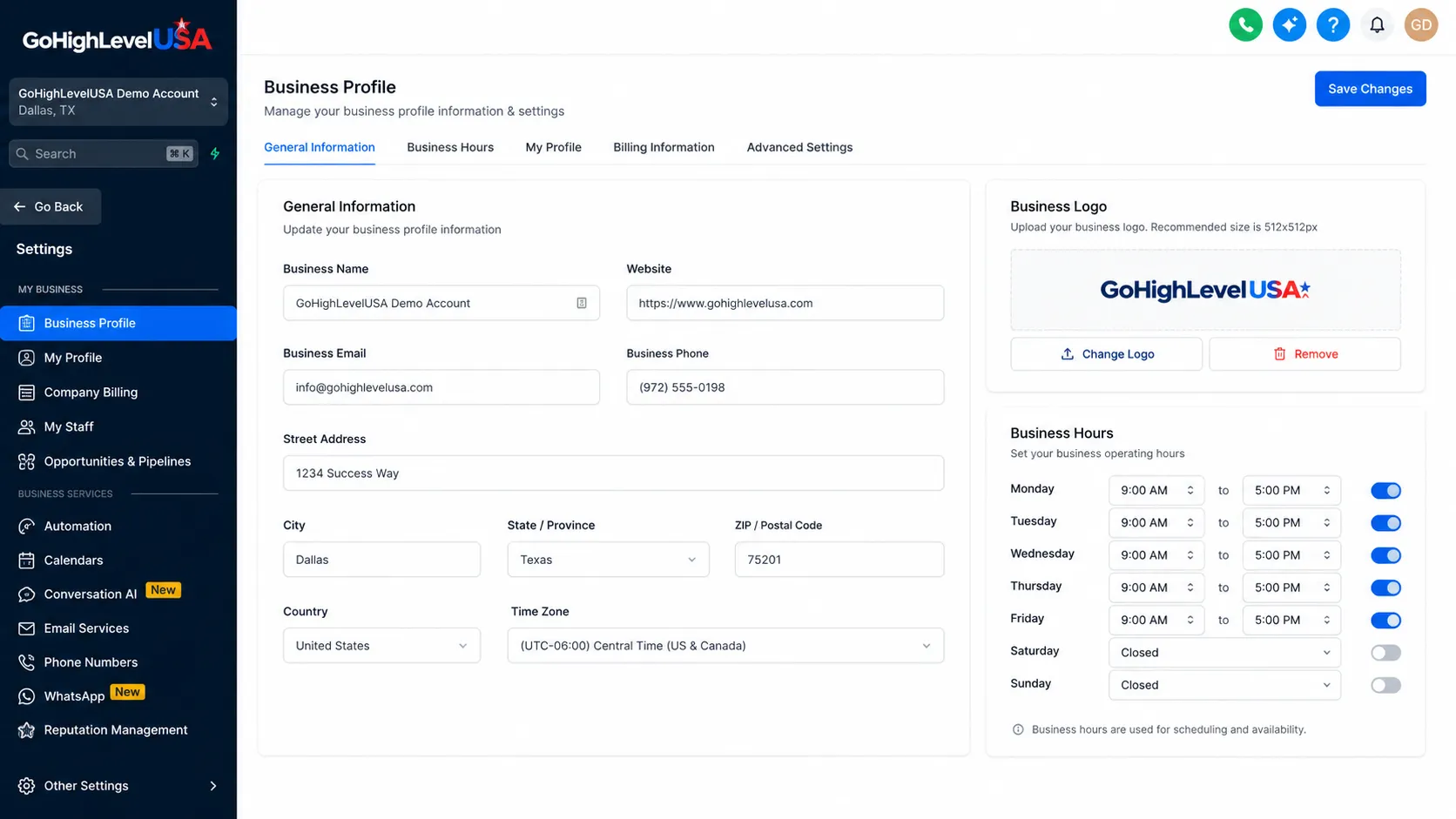The width and height of the screenshot is (1456, 819).
Task: Click the Company Billing icon in sidebar
Action: [27, 393]
